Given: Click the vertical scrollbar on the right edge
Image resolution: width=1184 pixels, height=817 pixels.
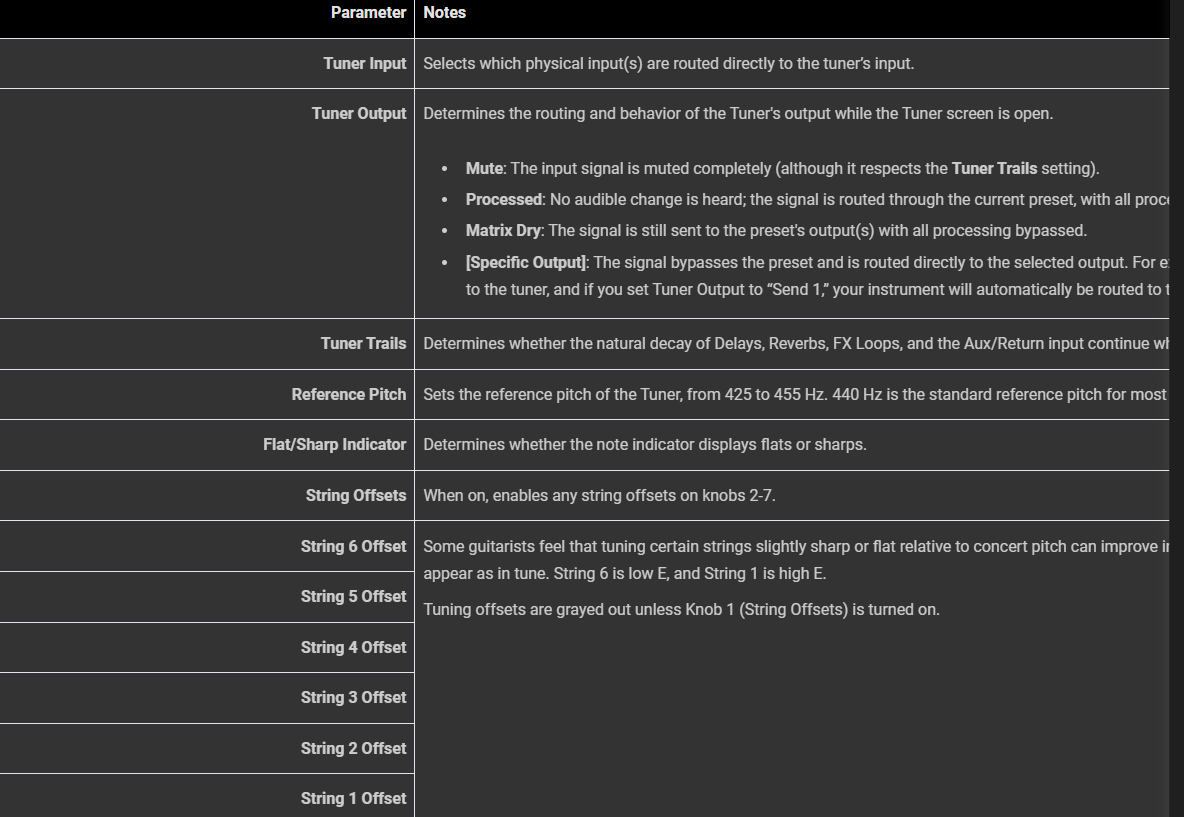Looking at the screenshot, I should (1176, 400).
